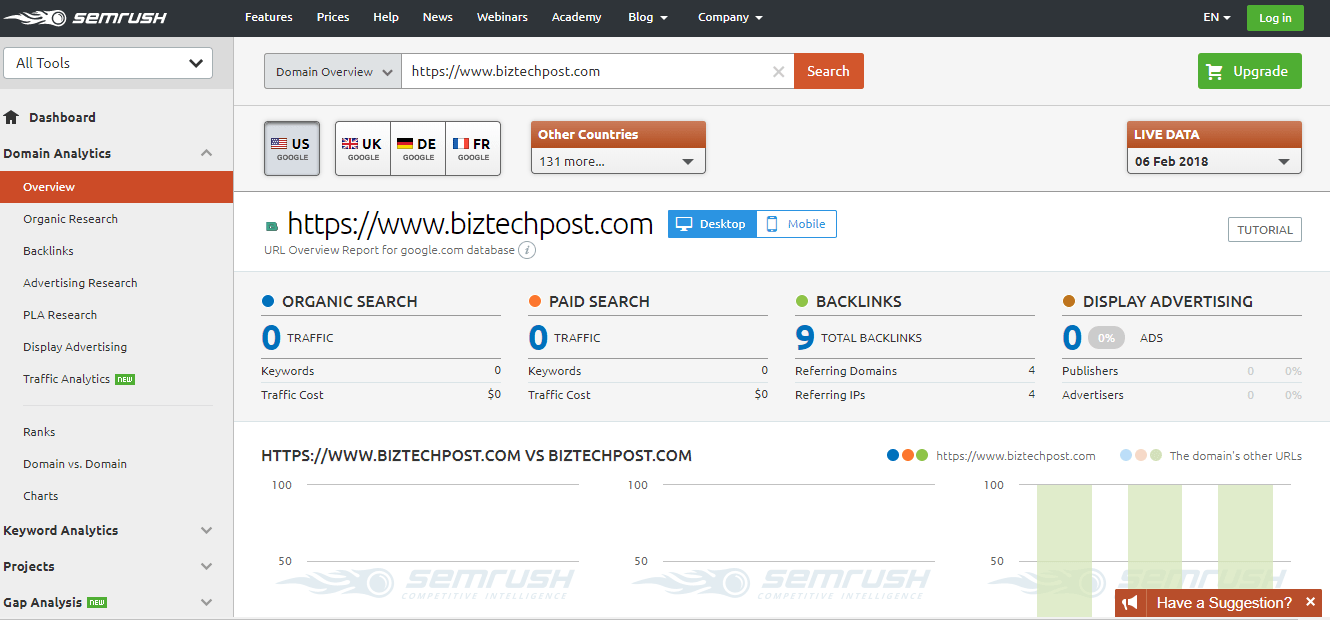Switch to Desktop view
The width and height of the screenshot is (1330, 620).
click(713, 224)
